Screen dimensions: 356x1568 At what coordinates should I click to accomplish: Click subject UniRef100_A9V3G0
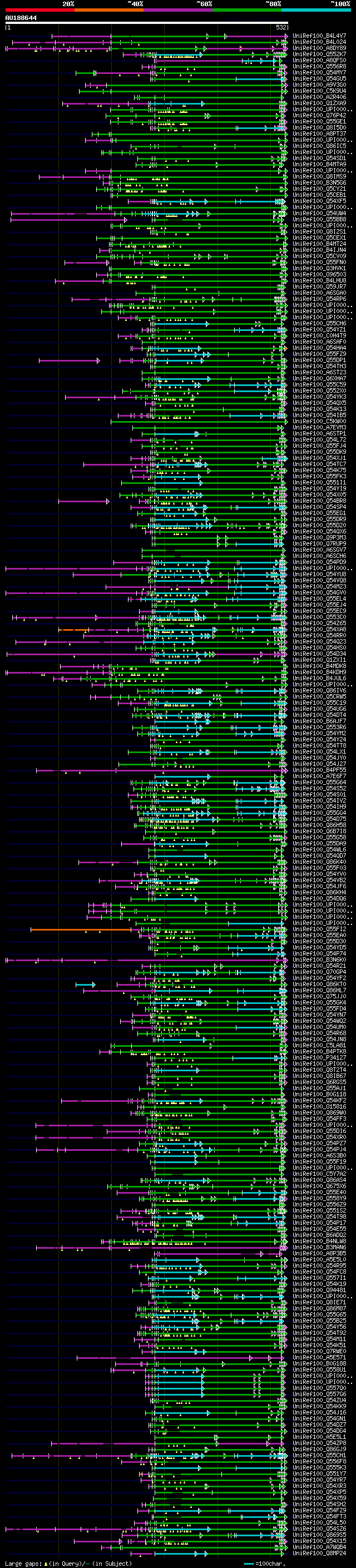pyautogui.click(x=319, y=85)
